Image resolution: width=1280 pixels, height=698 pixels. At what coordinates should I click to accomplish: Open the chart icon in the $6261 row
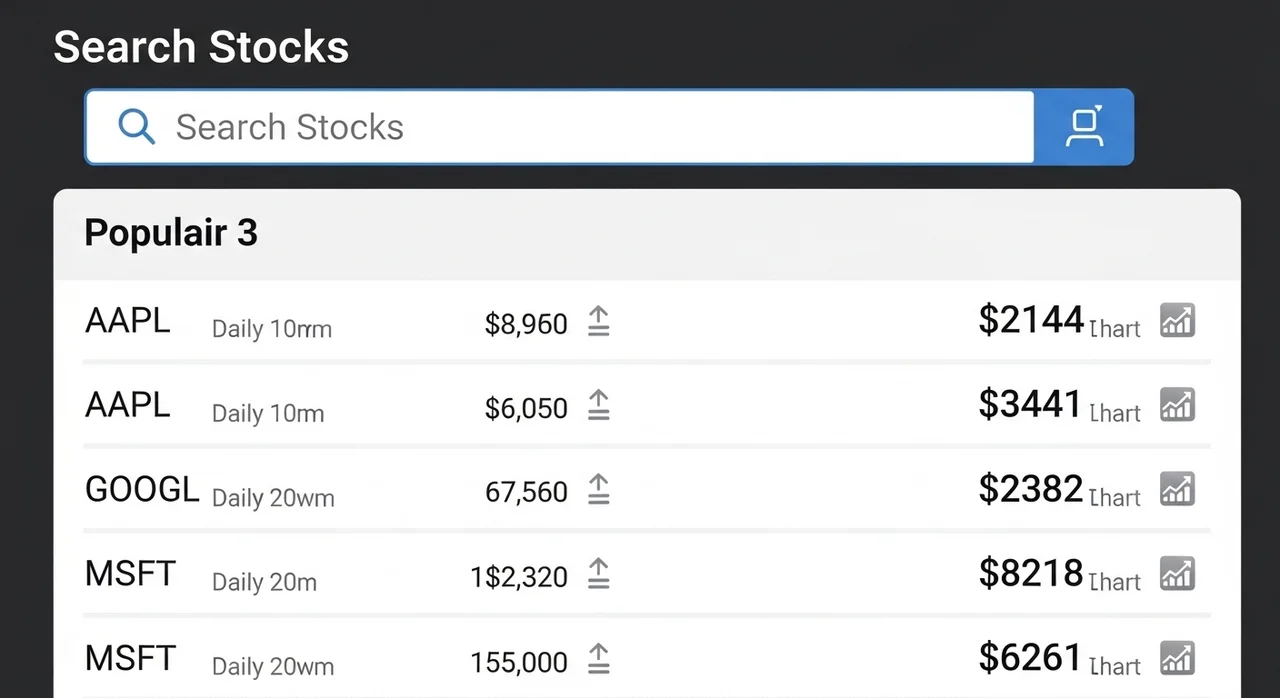[x=1177, y=659]
